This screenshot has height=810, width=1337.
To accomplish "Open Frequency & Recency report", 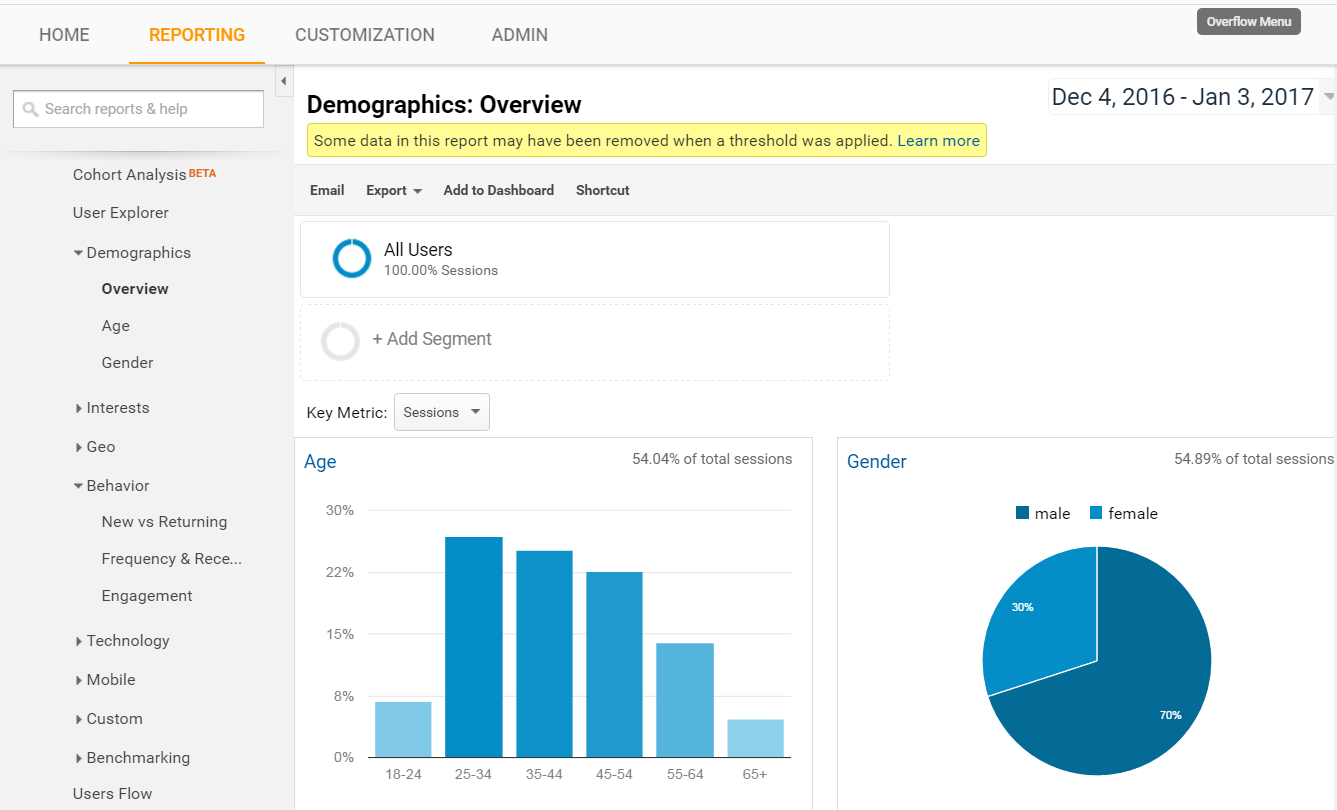I will [172, 559].
